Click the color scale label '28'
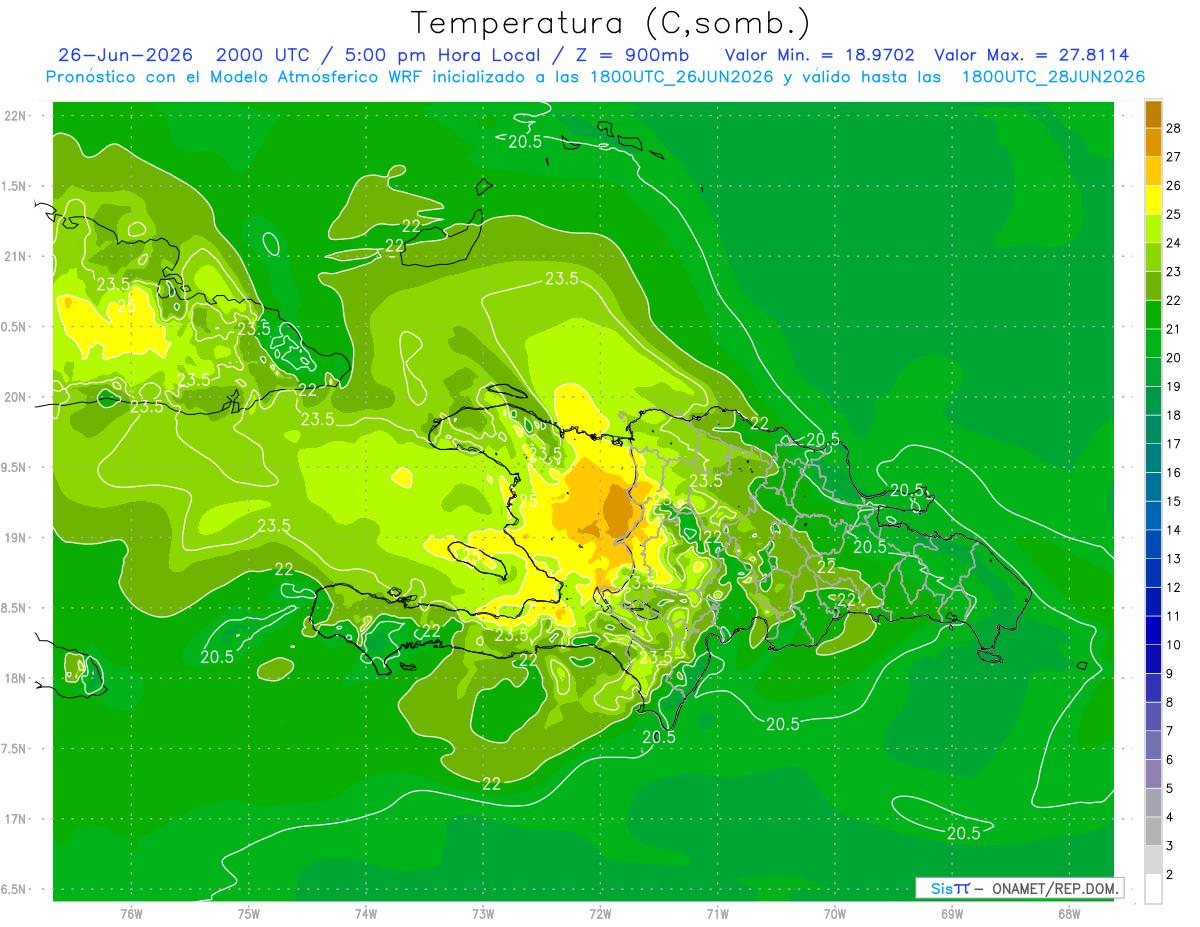 [1174, 128]
